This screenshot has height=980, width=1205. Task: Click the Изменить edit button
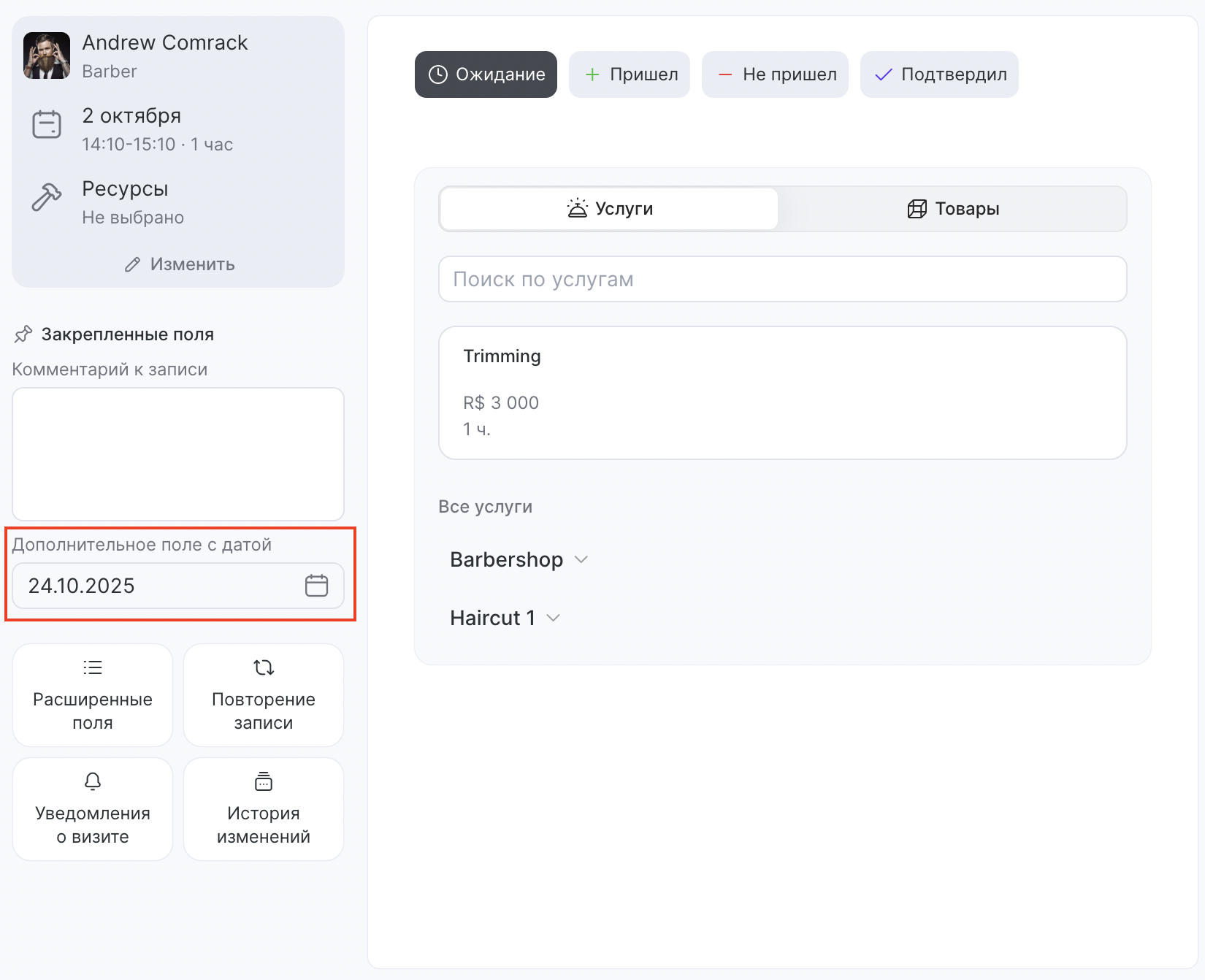coord(179,264)
